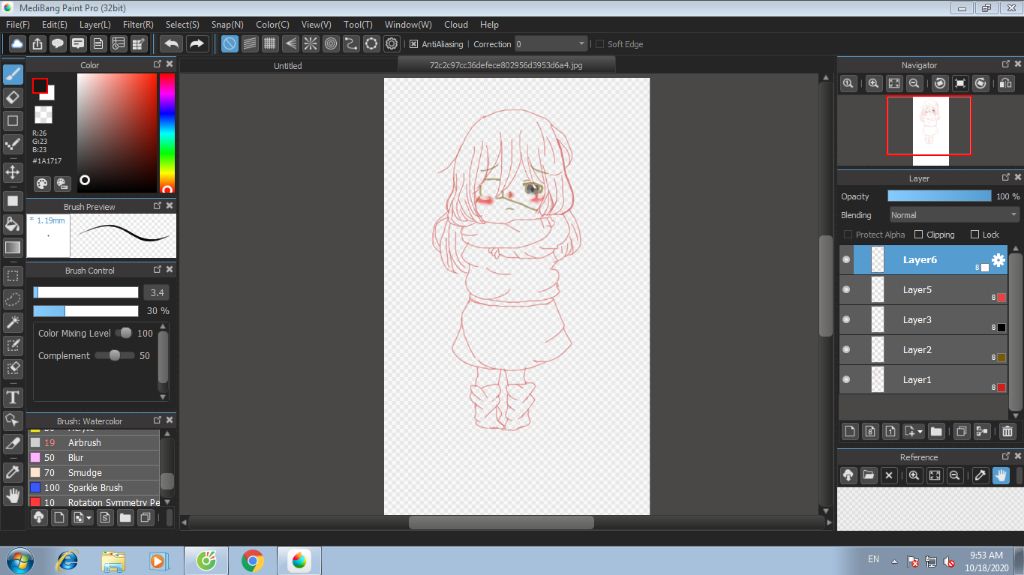1024x575 pixels.
Task: Open the Snap menu
Action: click(227, 24)
